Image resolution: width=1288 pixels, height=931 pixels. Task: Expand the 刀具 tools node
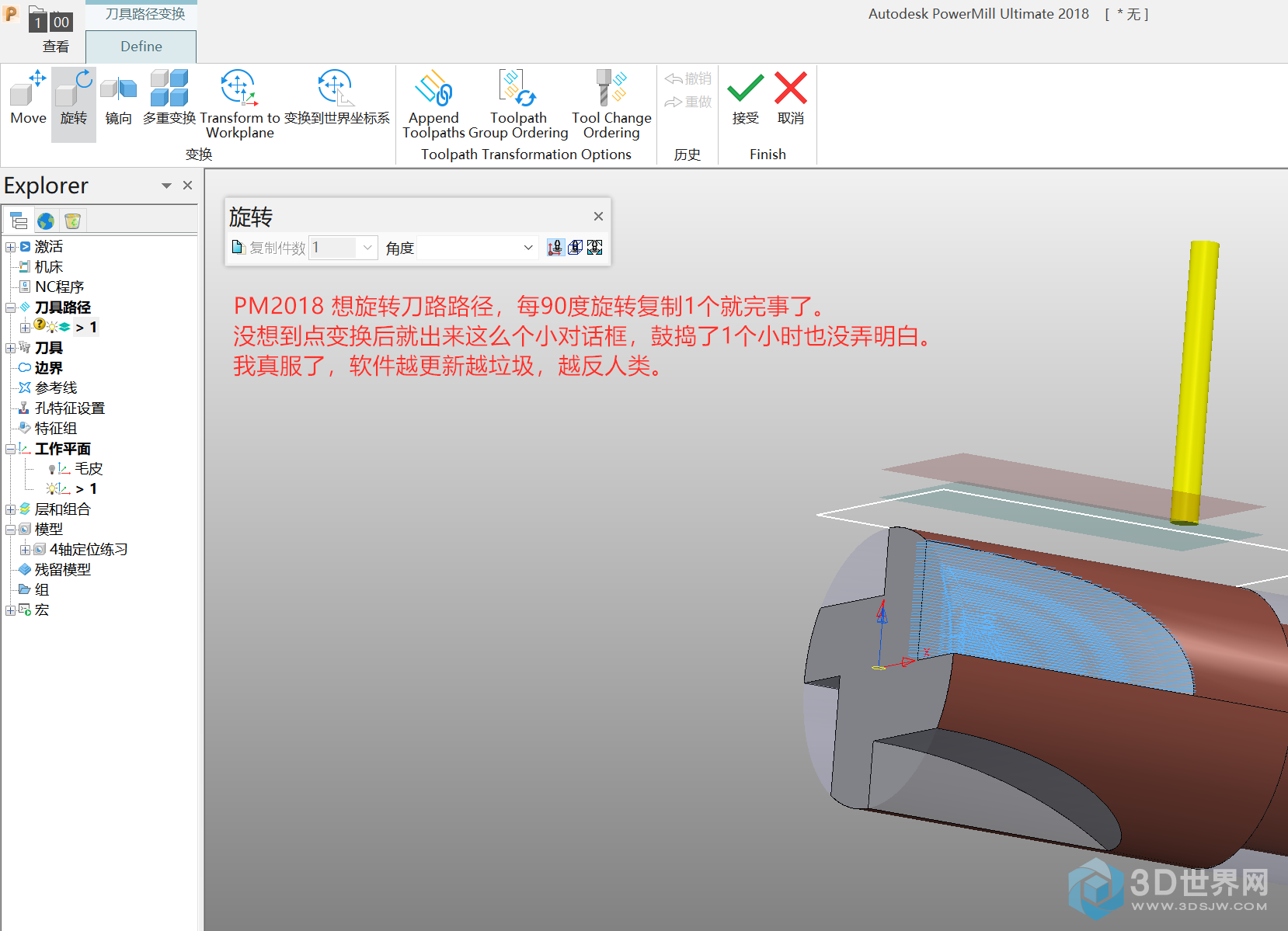point(10,348)
